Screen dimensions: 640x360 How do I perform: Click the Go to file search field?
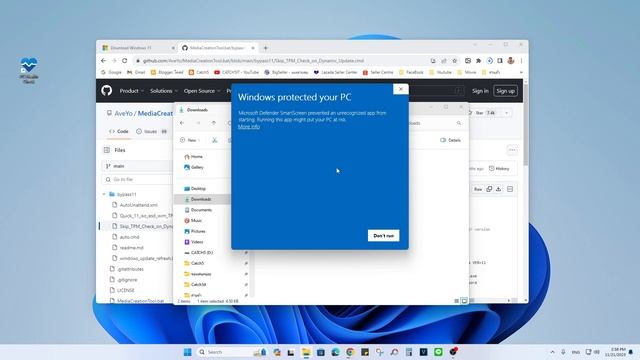point(137,179)
